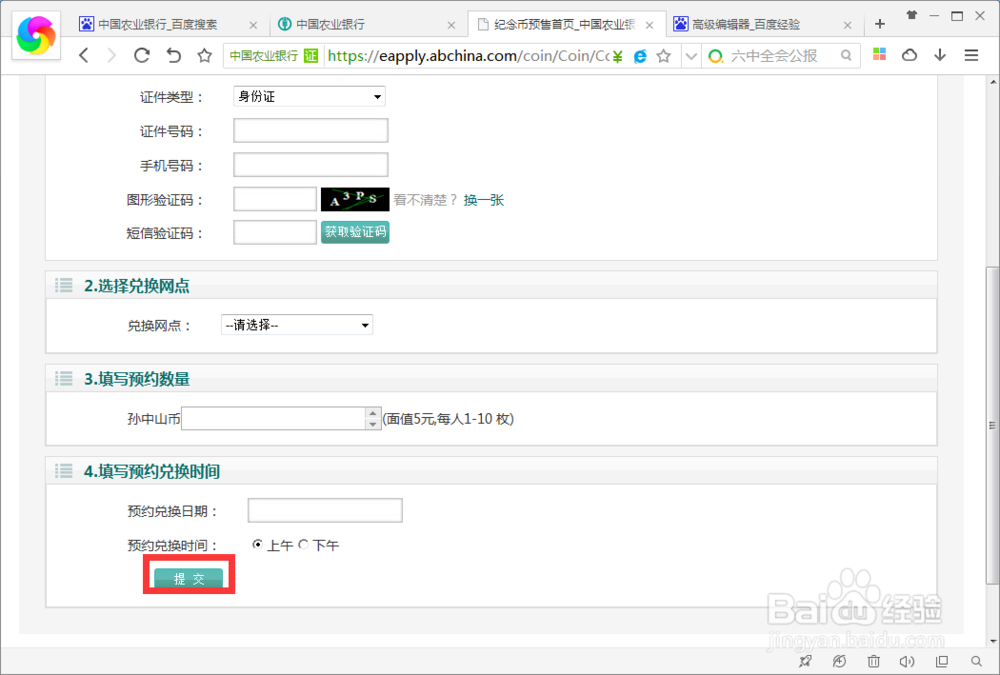Click the 手机号码 input field
The height and width of the screenshot is (675, 1000).
coord(311,165)
